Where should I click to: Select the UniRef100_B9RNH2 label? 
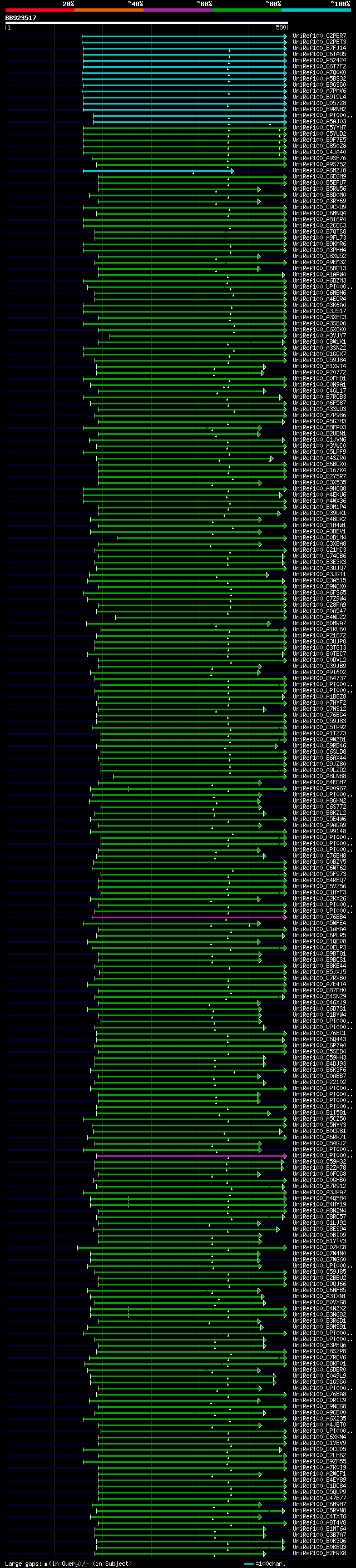point(319,109)
